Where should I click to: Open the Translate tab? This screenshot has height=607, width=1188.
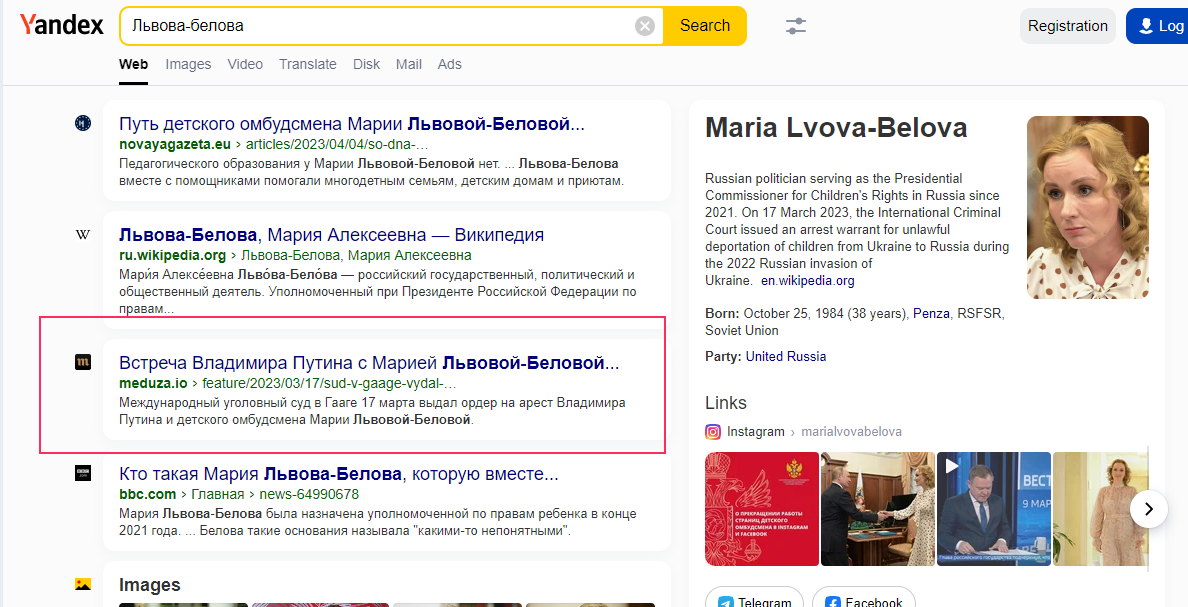308,64
